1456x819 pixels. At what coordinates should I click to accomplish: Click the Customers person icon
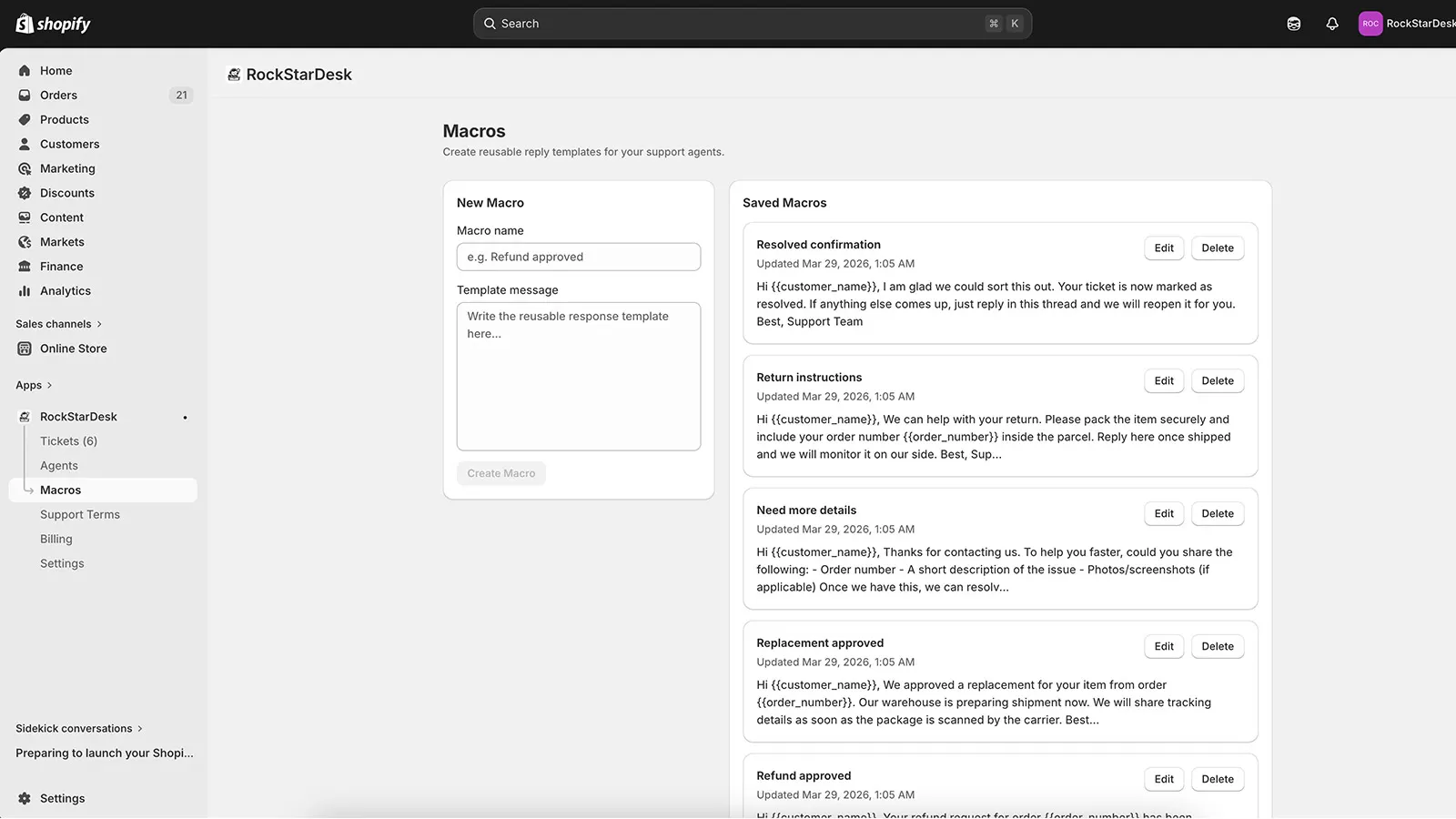[x=25, y=145]
